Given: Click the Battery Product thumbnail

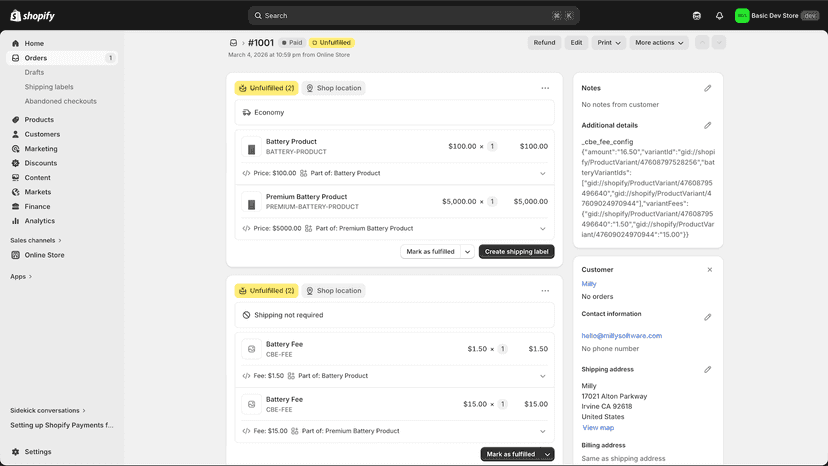Looking at the screenshot, I should point(251,147).
